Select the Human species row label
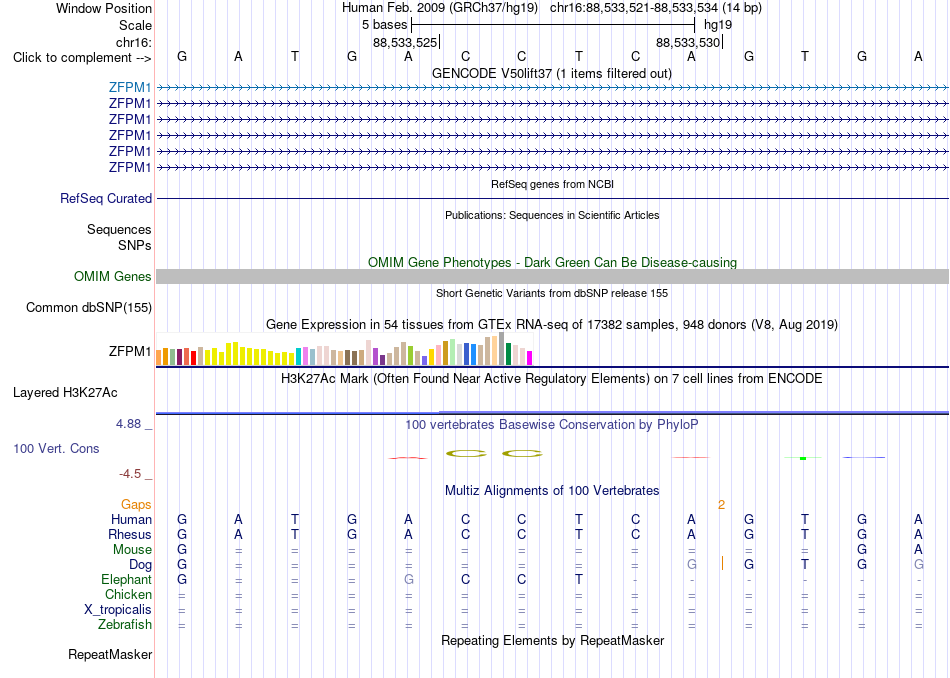Screen dimensions: 950x678 [x=131, y=519]
